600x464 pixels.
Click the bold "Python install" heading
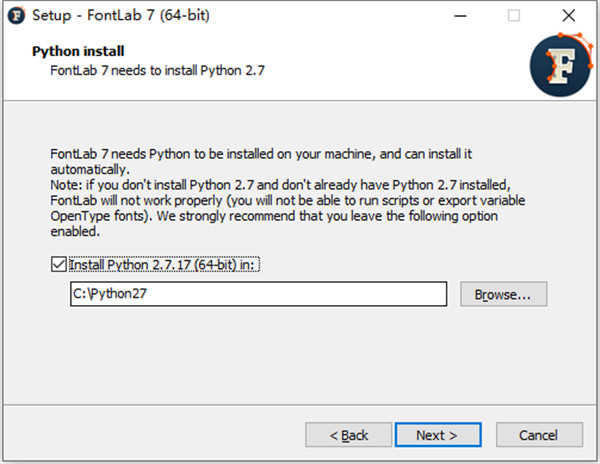click(78, 51)
